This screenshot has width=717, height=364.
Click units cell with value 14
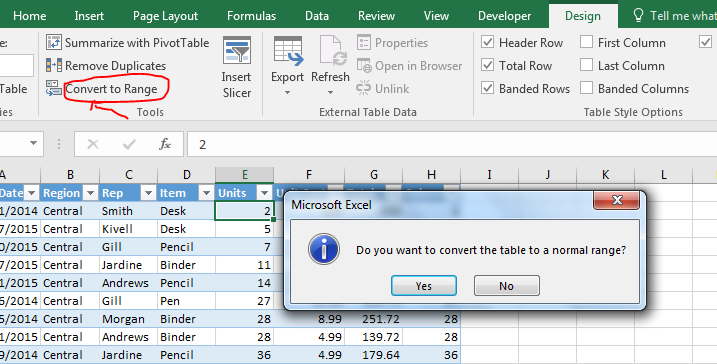coord(245,283)
